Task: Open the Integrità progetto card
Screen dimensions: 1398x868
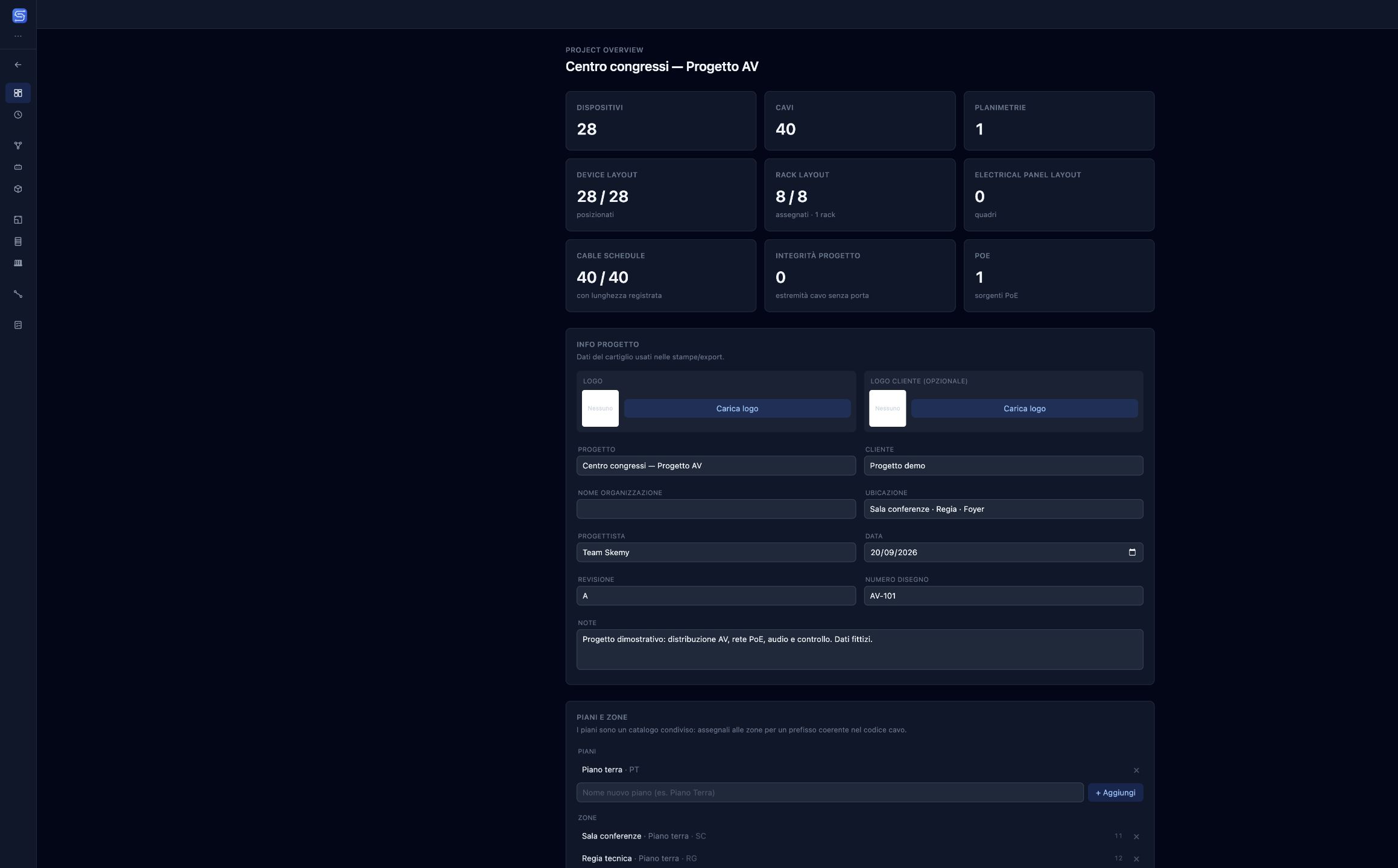Action: click(x=859, y=275)
